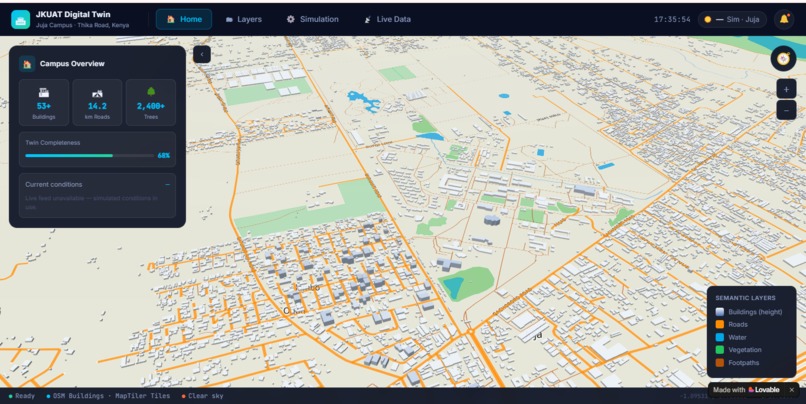Click the Twin Completeness label
This screenshot has height=404, width=806.
click(x=52, y=142)
